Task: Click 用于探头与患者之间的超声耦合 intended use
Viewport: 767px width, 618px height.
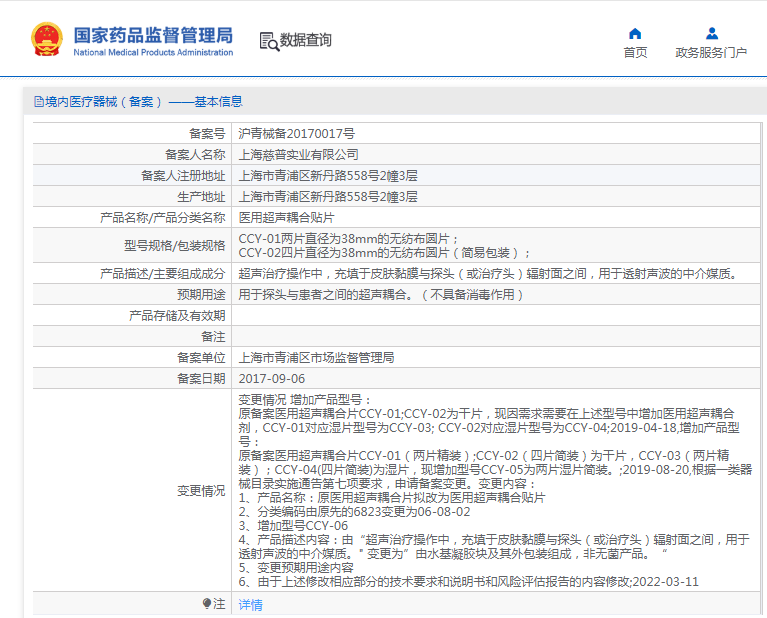Action: coord(381,295)
